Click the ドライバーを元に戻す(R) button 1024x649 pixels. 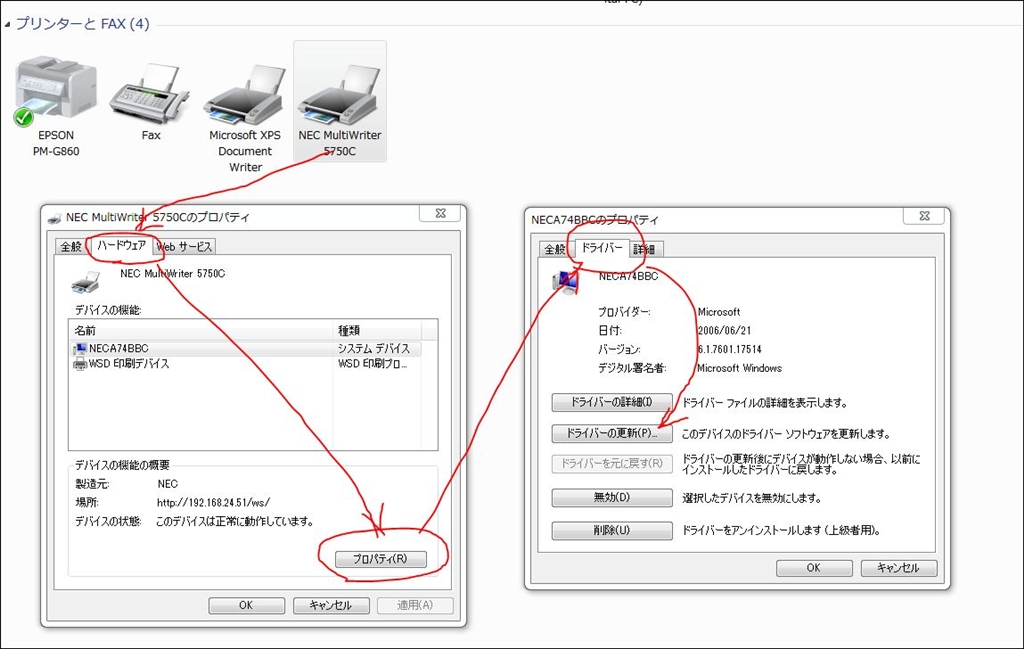coord(612,464)
